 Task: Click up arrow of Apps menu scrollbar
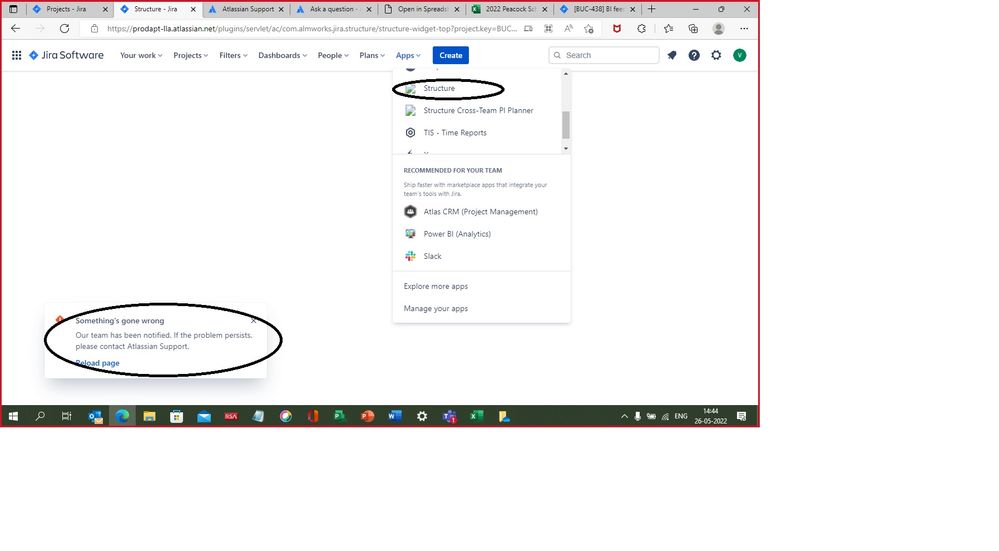pyautogui.click(x=566, y=74)
